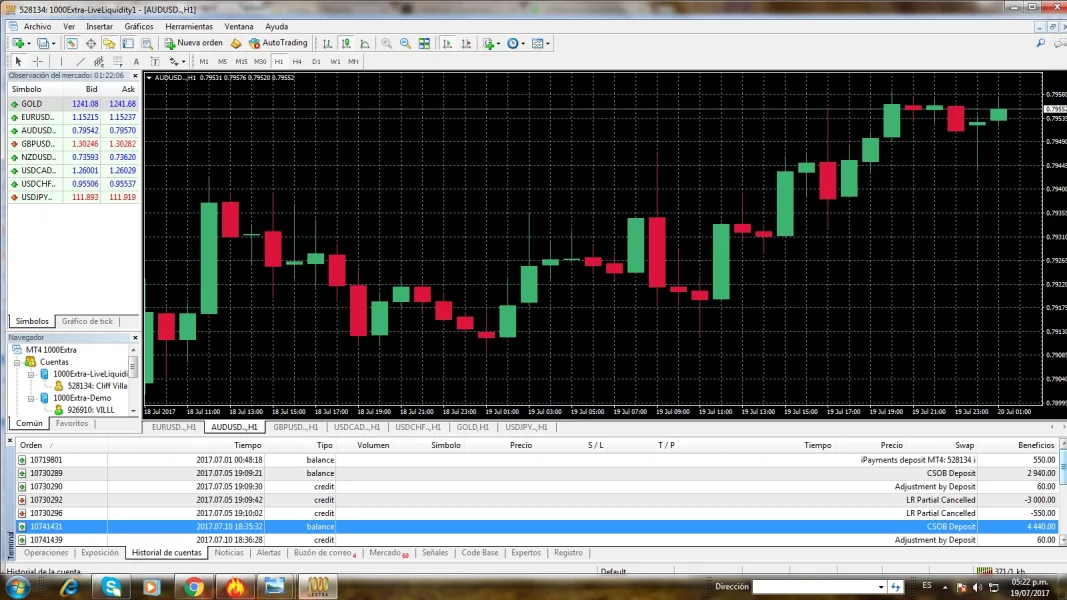Collapse the Cuentas tree node
The width and height of the screenshot is (1067, 600).
click(x=17, y=362)
